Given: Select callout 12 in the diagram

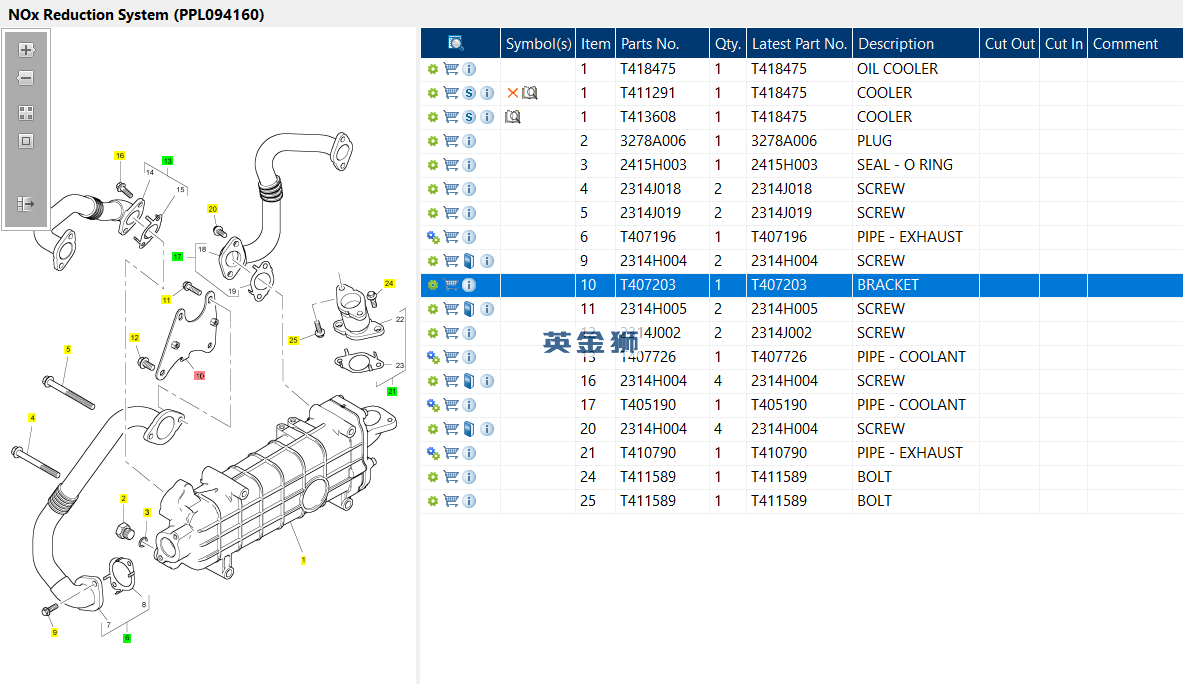Looking at the screenshot, I should click(x=134, y=337).
